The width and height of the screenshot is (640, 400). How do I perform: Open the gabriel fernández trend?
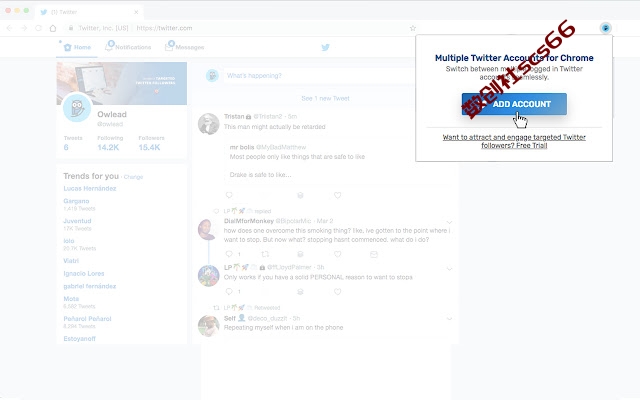click(x=90, y=286)
